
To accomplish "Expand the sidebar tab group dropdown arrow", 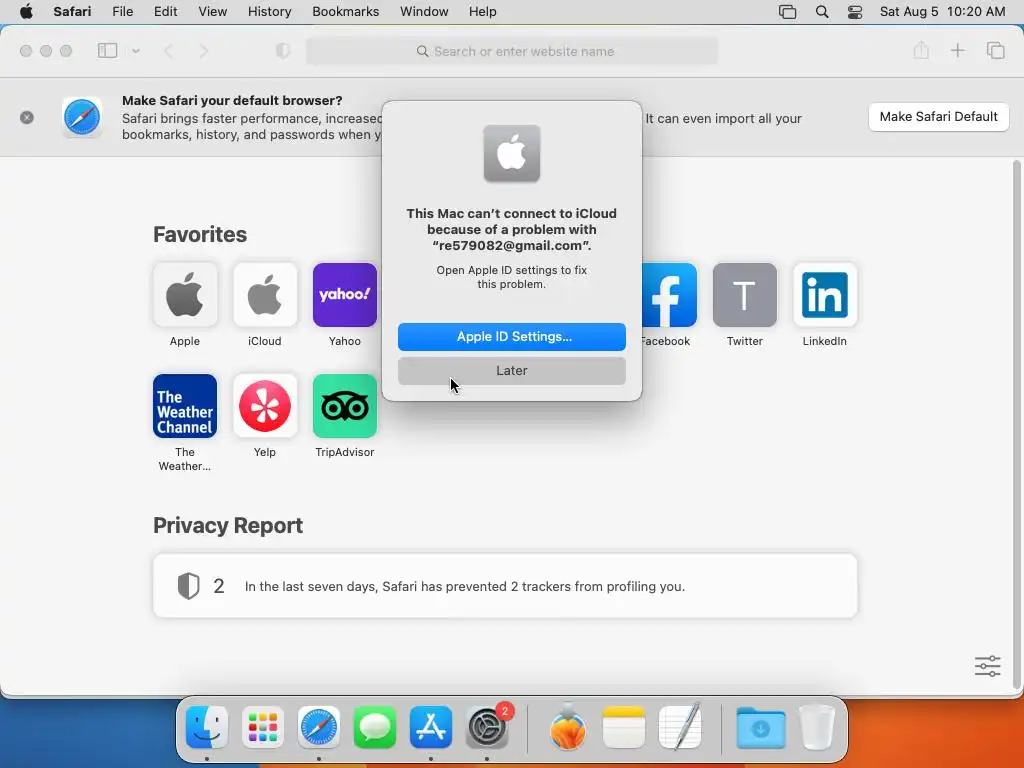I will [x=136, y=51].
